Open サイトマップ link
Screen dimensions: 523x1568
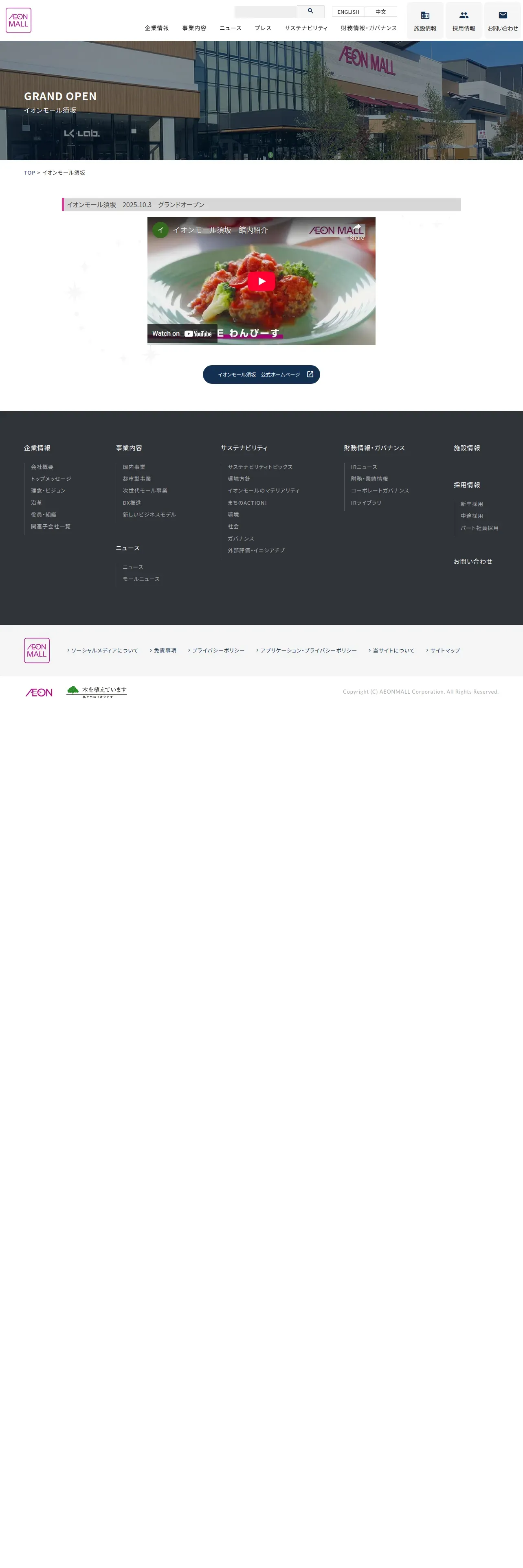pos(443,651)
